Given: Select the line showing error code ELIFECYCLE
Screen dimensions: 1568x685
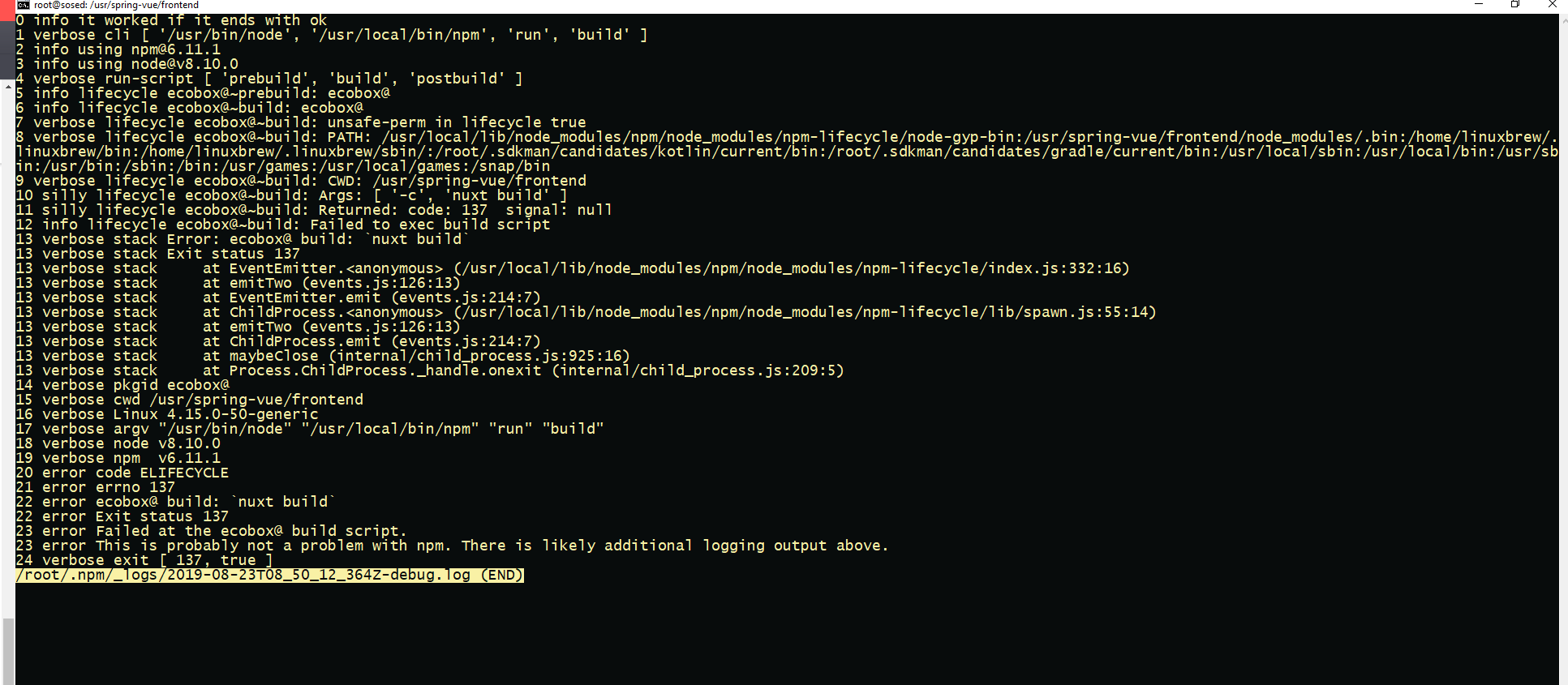Looking at the screenshot, I should point(122,473).
